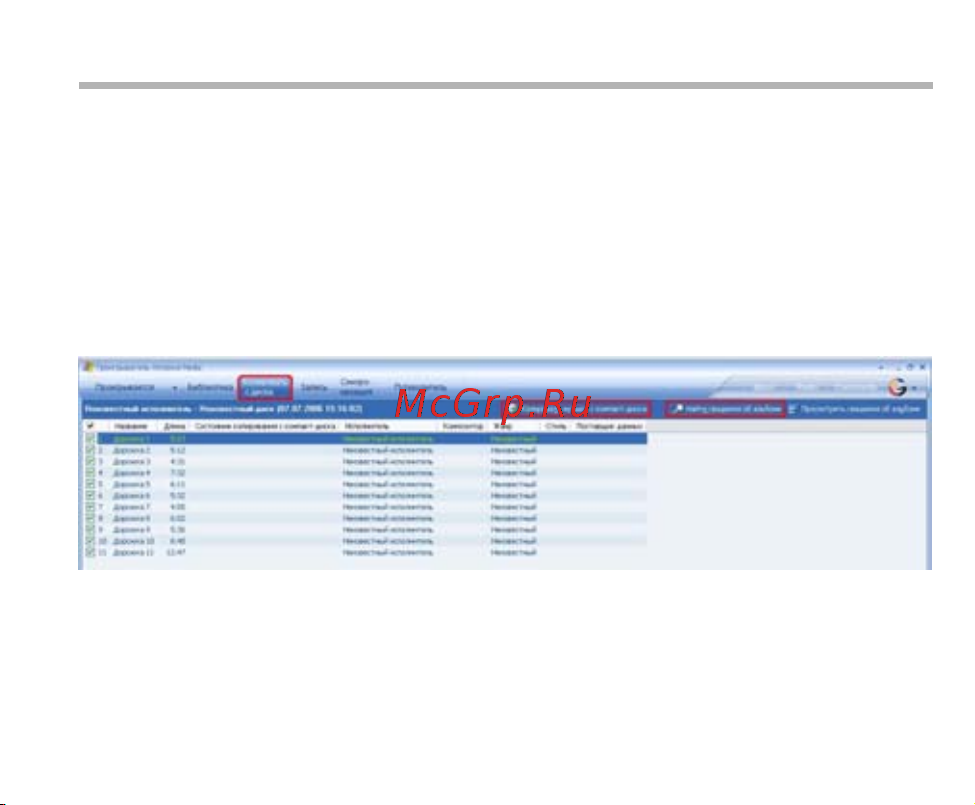Screen dimensions: 975x805
Task: Uncheck the checkbox for Дорожка 6
Action: point(90,495)
